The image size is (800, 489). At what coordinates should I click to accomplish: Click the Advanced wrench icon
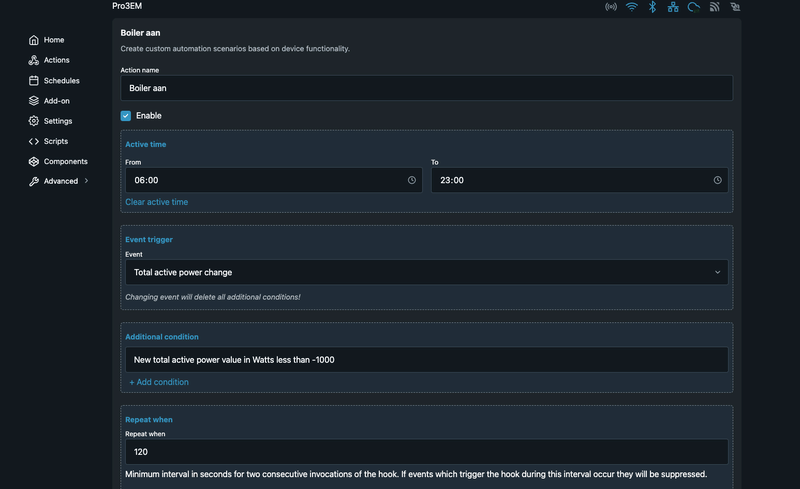click(x=34, y=181)
